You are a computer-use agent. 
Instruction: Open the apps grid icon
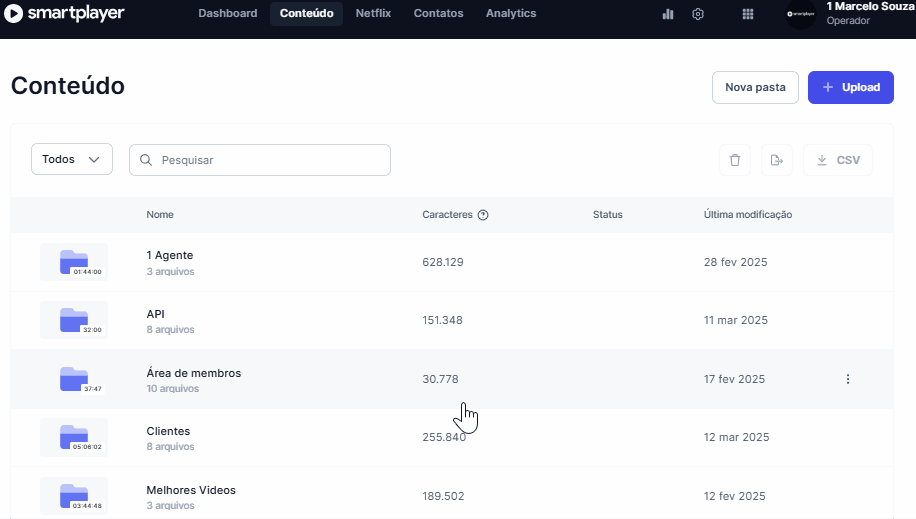pyautogui.click(x=748, y=14)
